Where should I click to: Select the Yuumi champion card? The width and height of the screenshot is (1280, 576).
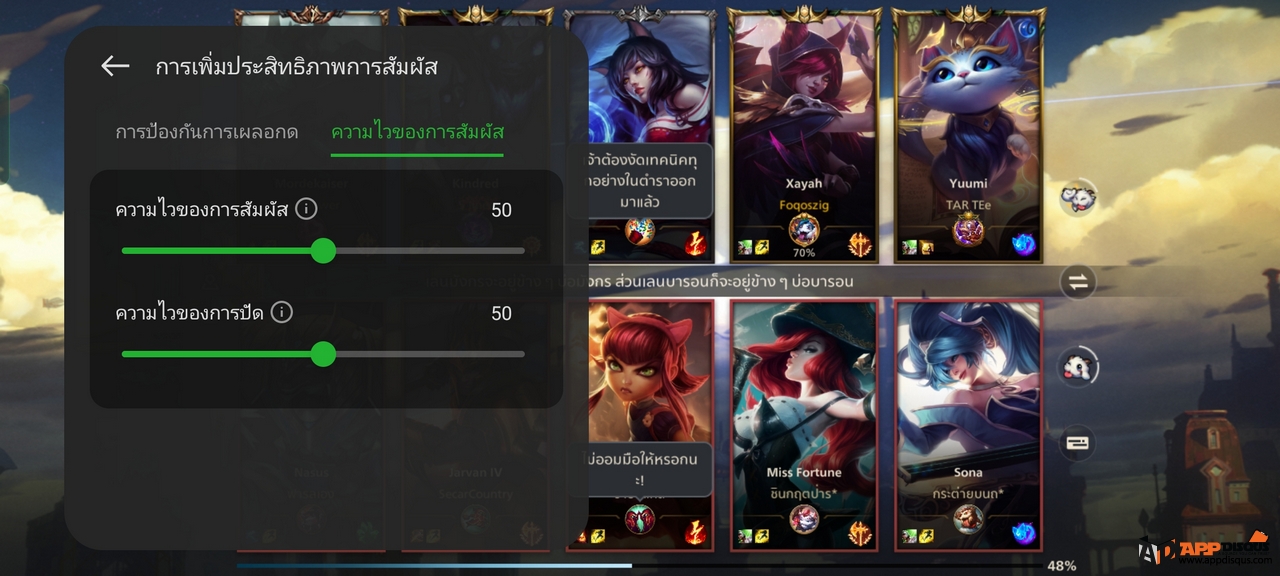click(968, 137)
